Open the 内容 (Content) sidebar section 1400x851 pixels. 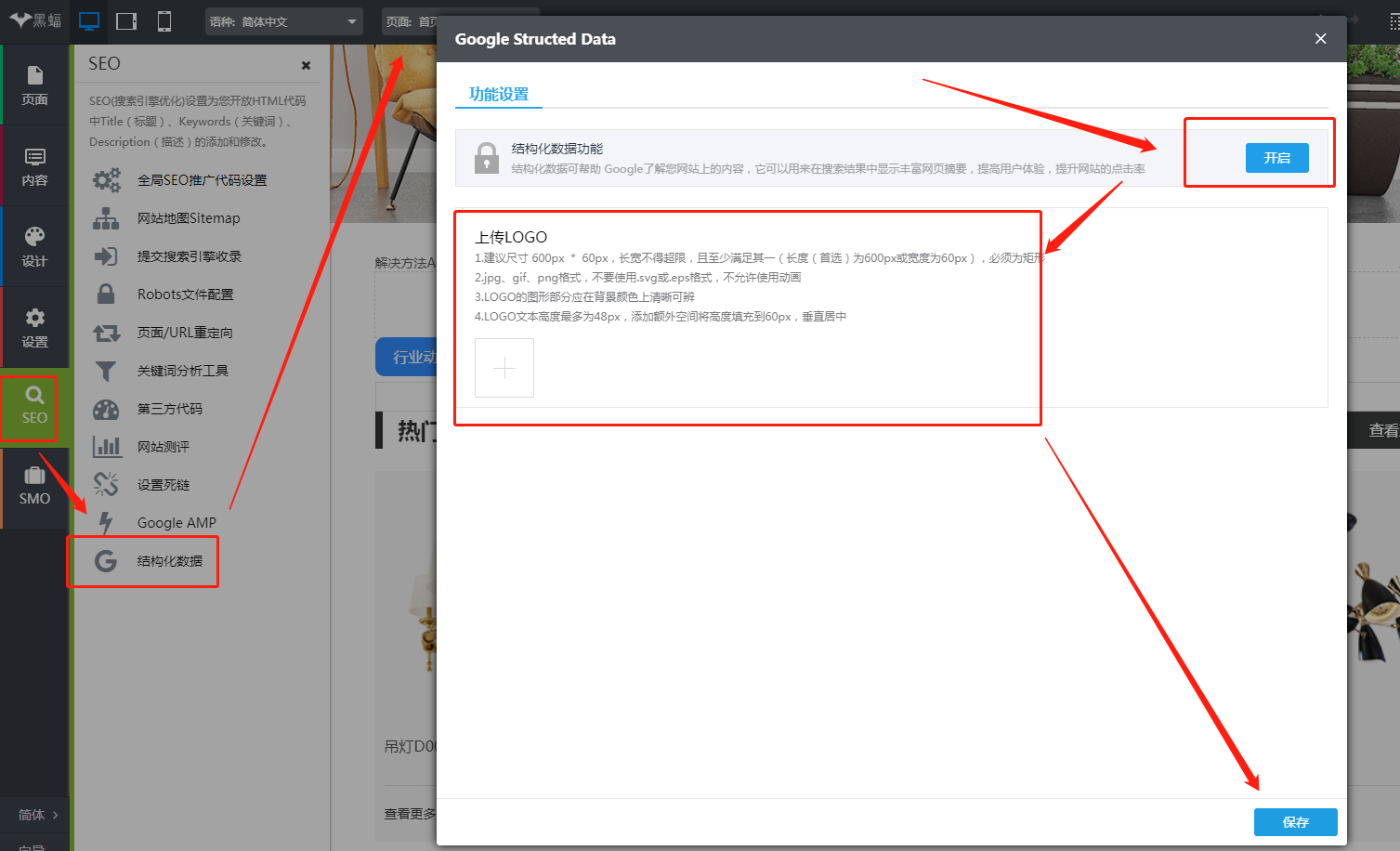tap(34, 166)
